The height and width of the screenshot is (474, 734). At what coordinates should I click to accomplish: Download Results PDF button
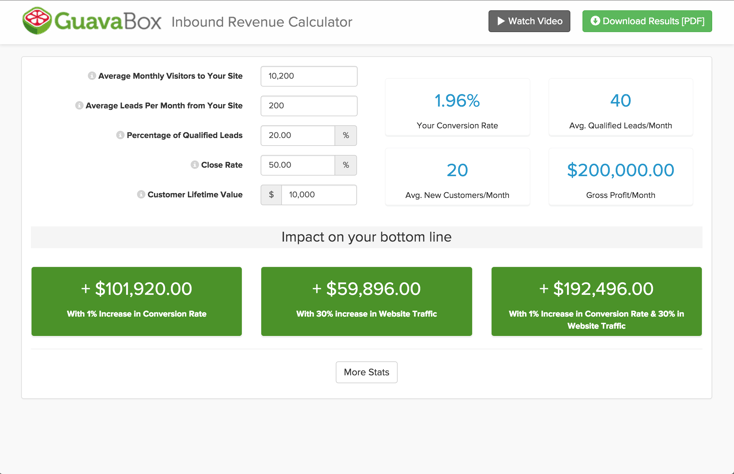[647, 21]
